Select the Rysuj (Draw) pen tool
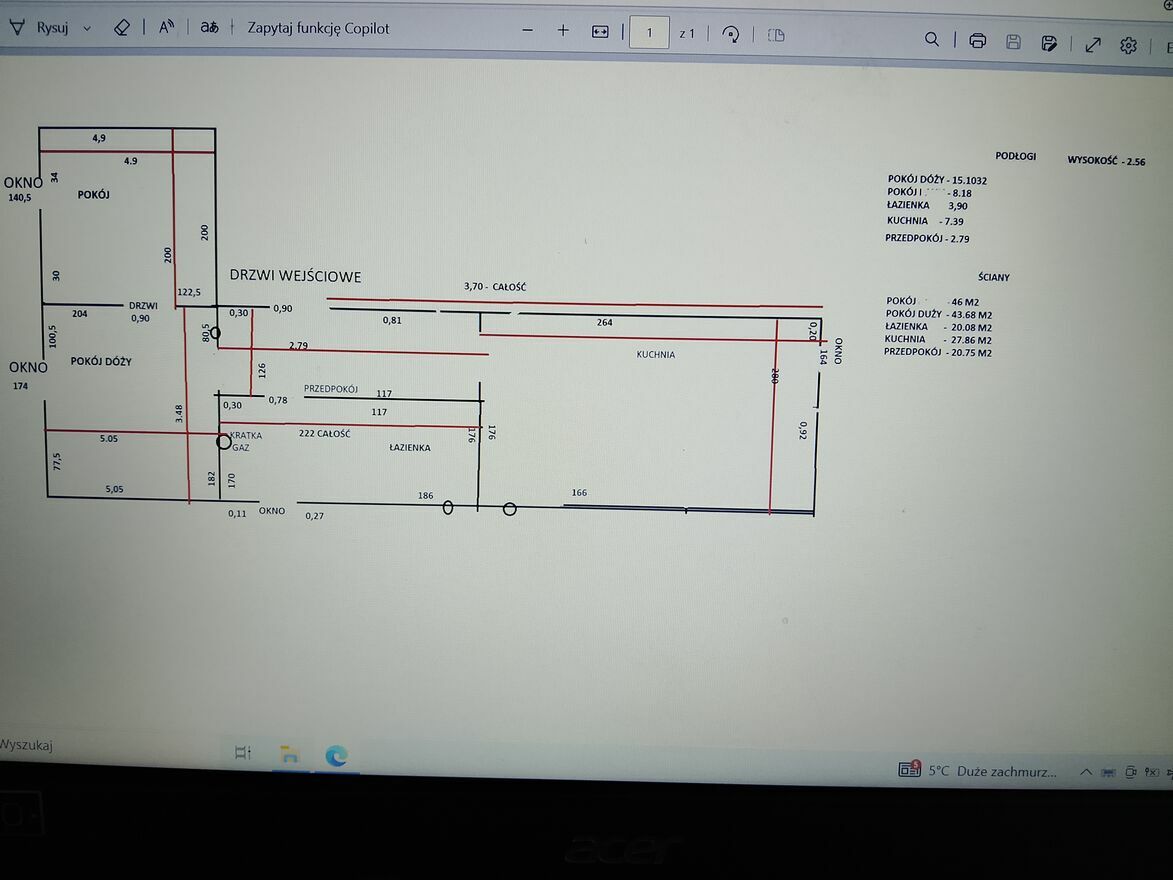 point(39,28)
